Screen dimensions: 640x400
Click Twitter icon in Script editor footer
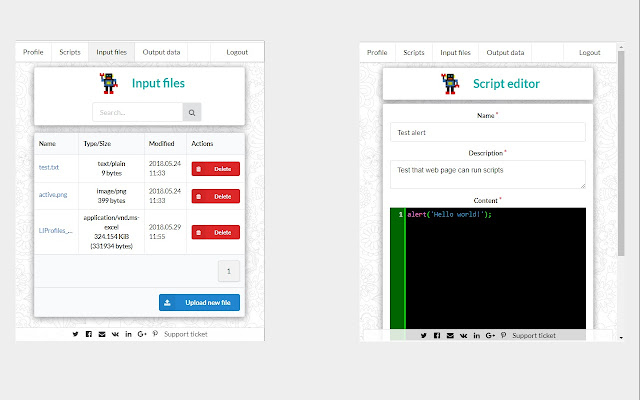coord(424,335)
